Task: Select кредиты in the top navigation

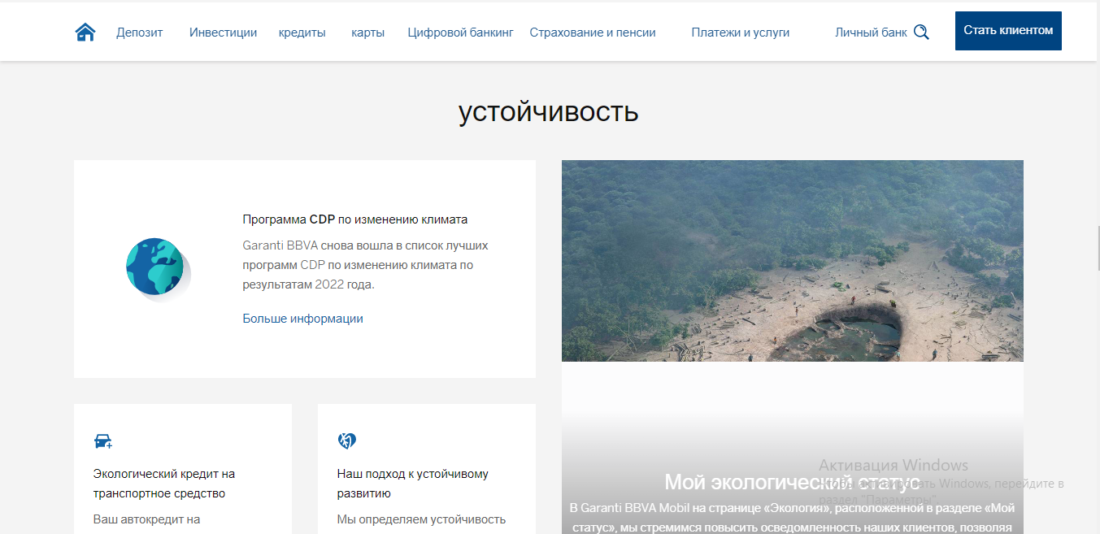Action: (x=302, y=32)
